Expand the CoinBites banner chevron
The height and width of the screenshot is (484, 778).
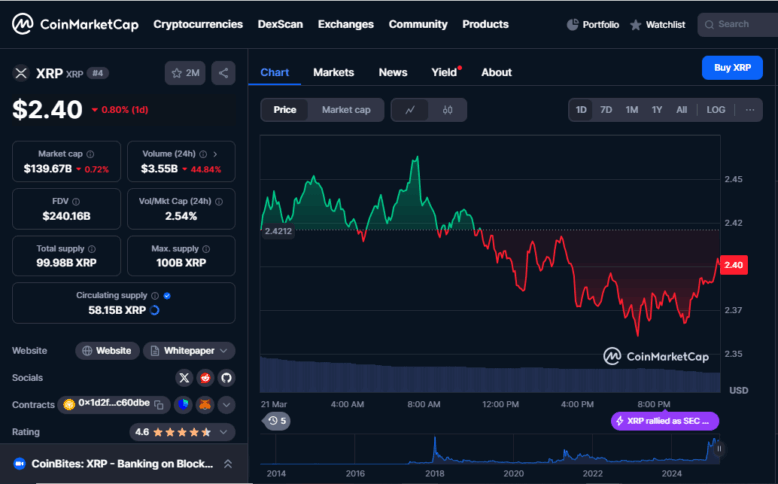(x=228, y=464)
